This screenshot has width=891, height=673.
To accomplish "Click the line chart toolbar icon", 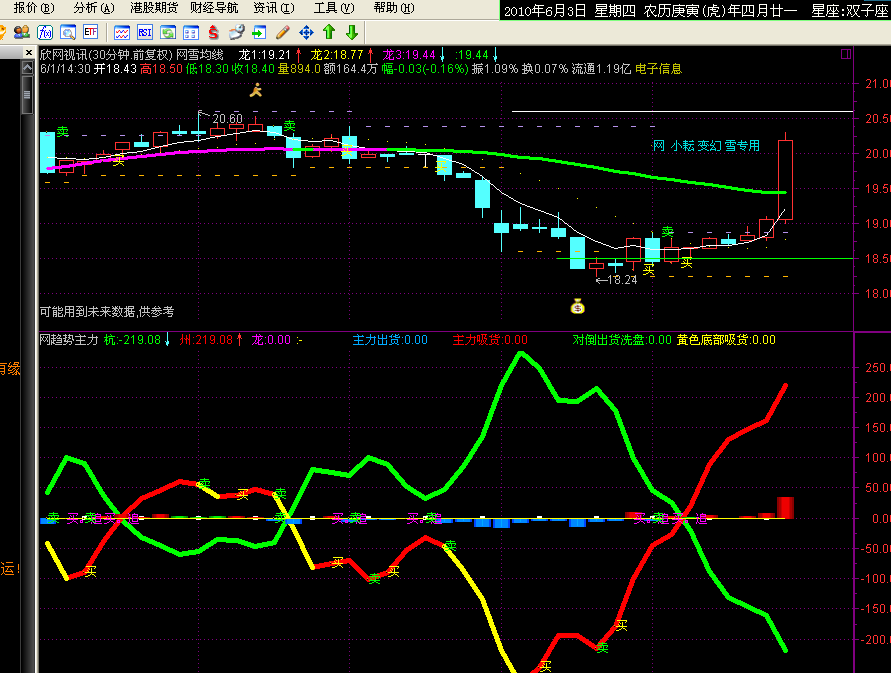I will 122,33.
